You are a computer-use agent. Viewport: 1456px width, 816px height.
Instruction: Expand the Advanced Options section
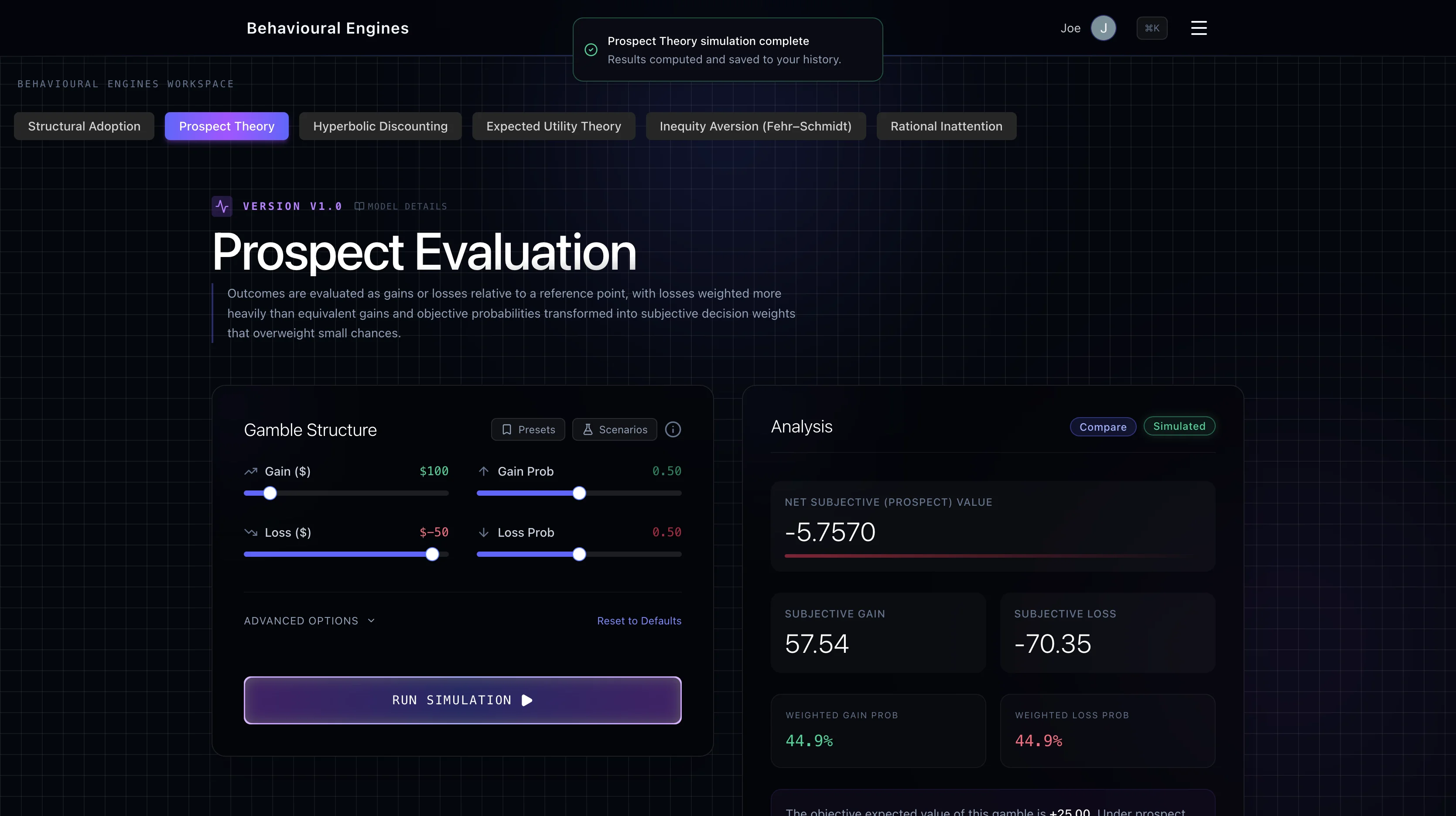pyautogui.click(x=309, y=621)
